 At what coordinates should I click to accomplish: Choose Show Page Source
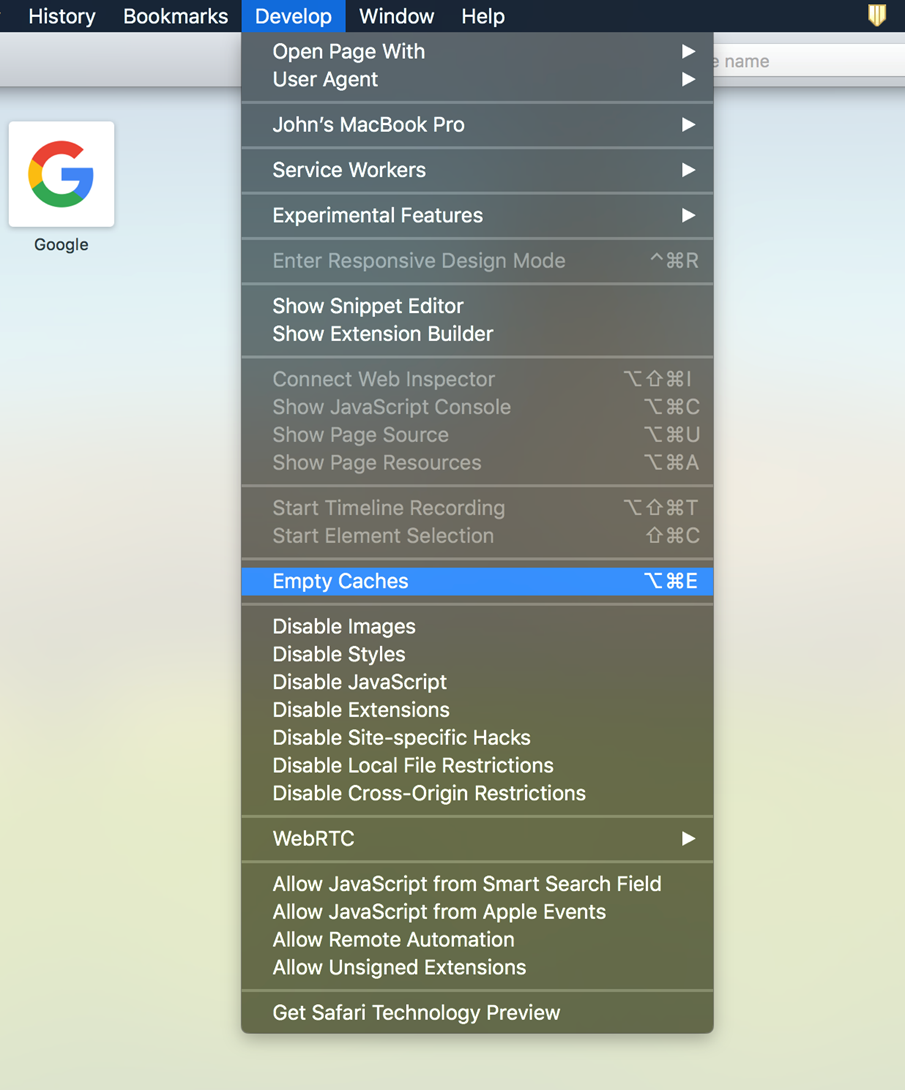[x=478, y=434]
